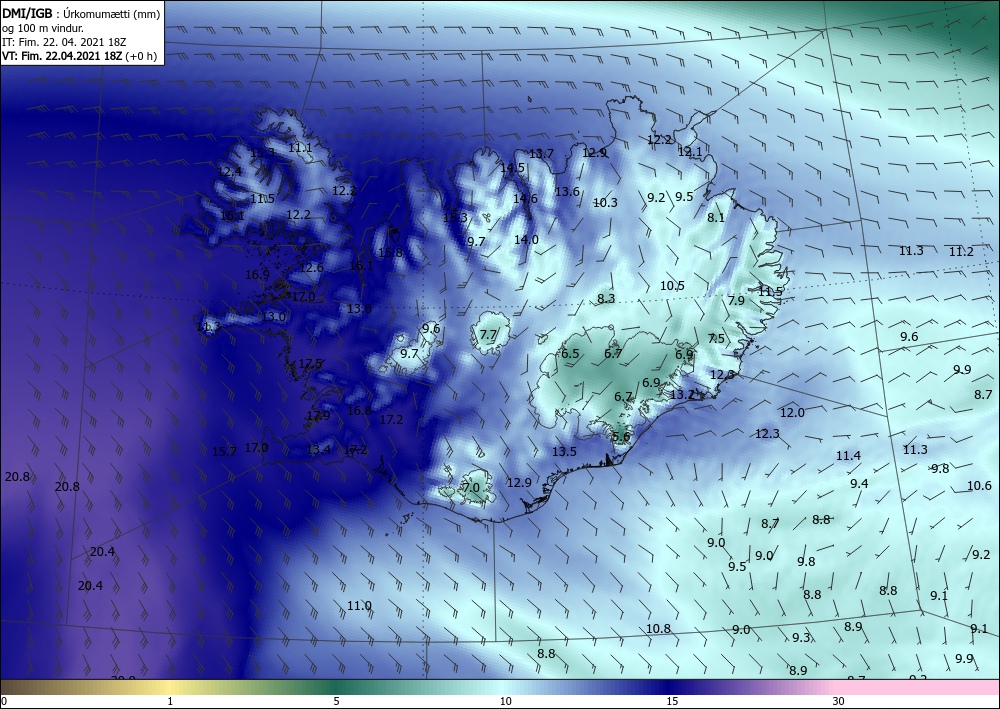This screenshot has height=709, width=1000.
Task: Click the 14.5 value on the map
Action: pos(513,168)
